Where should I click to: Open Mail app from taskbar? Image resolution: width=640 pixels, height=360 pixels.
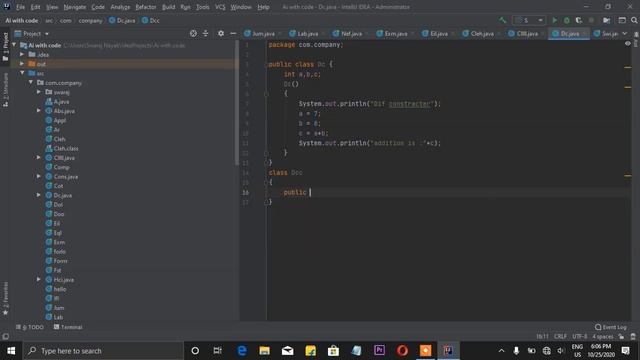pos(287,351)
